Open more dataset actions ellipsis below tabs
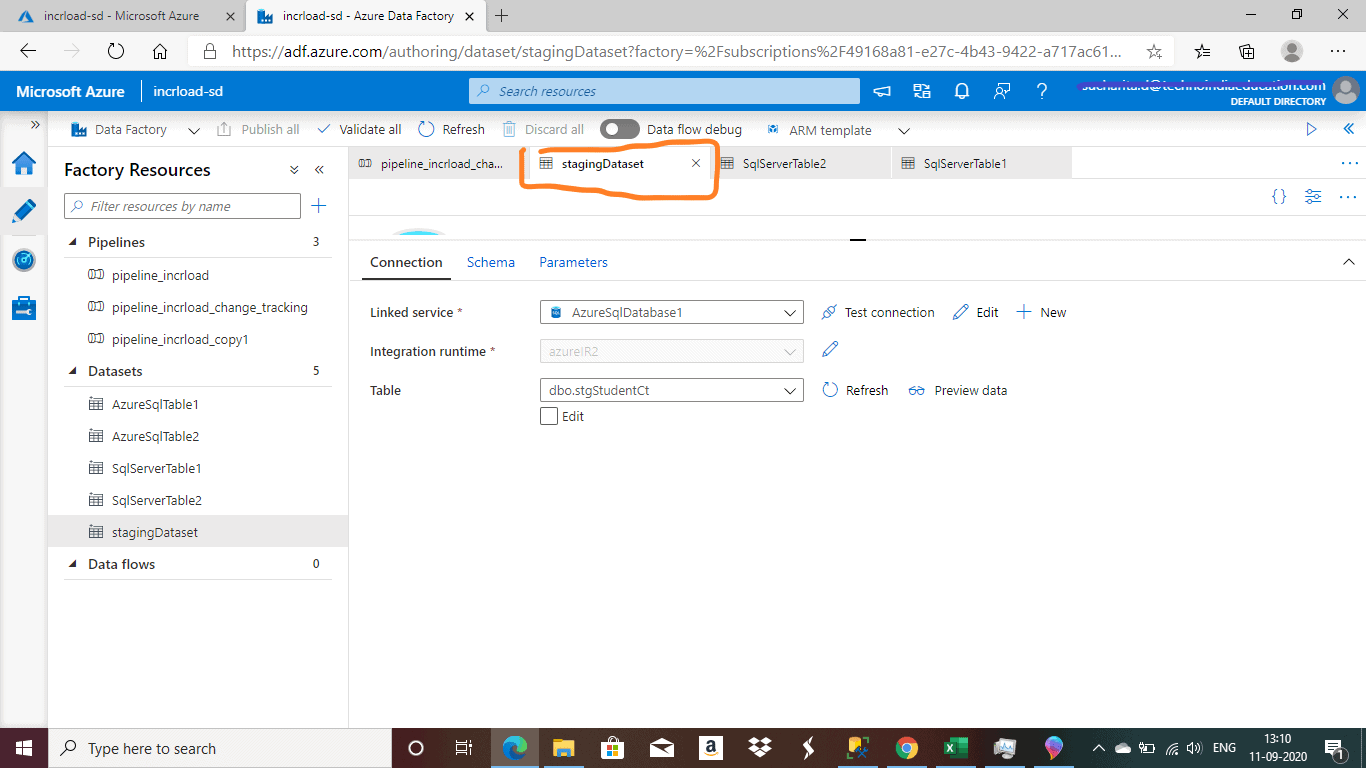Image resolution: width=1366 pixels, height=768 pixels. tap(1348, 197)
